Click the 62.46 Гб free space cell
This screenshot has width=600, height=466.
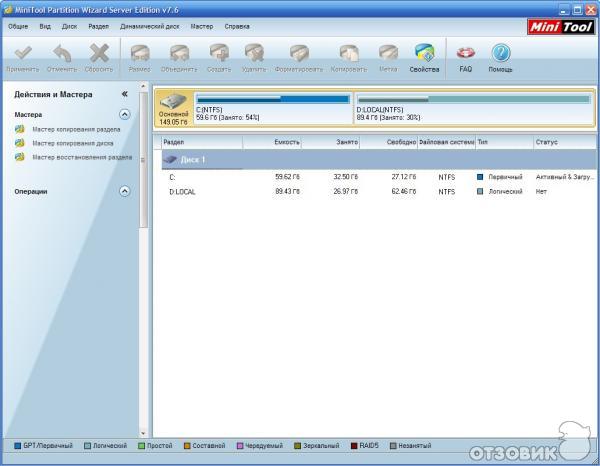tap(404, 191)
